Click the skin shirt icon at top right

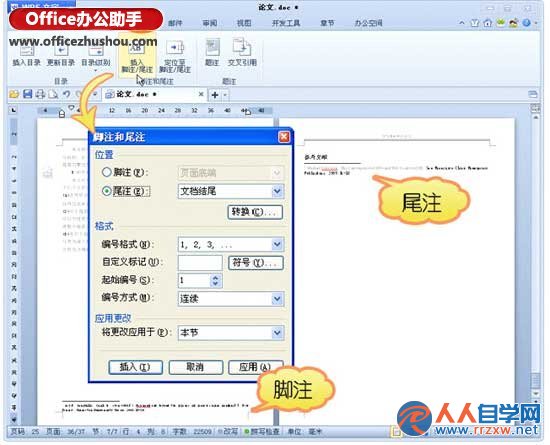(x=475, y=23)
